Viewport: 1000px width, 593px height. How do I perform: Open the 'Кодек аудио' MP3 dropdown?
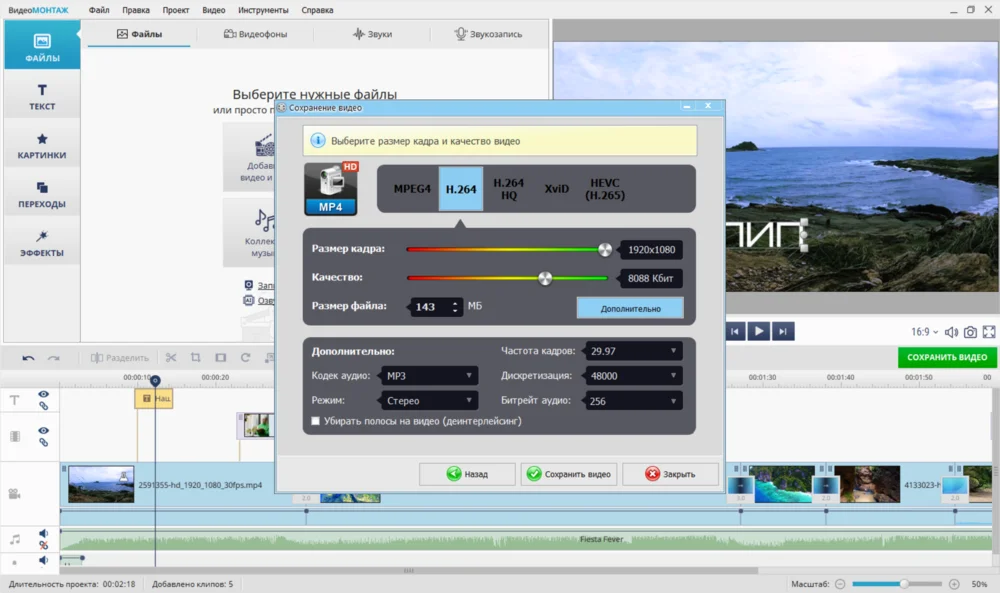pyautogui.click(x=427, y=376)
